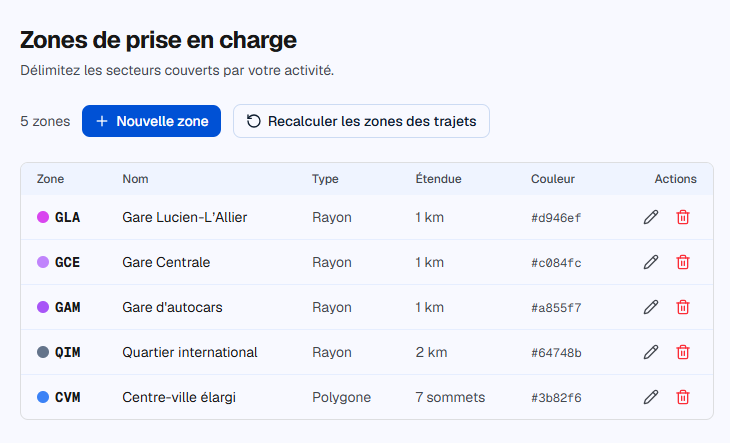
Task: Select the GLA zone code
Action: point(68,217)
